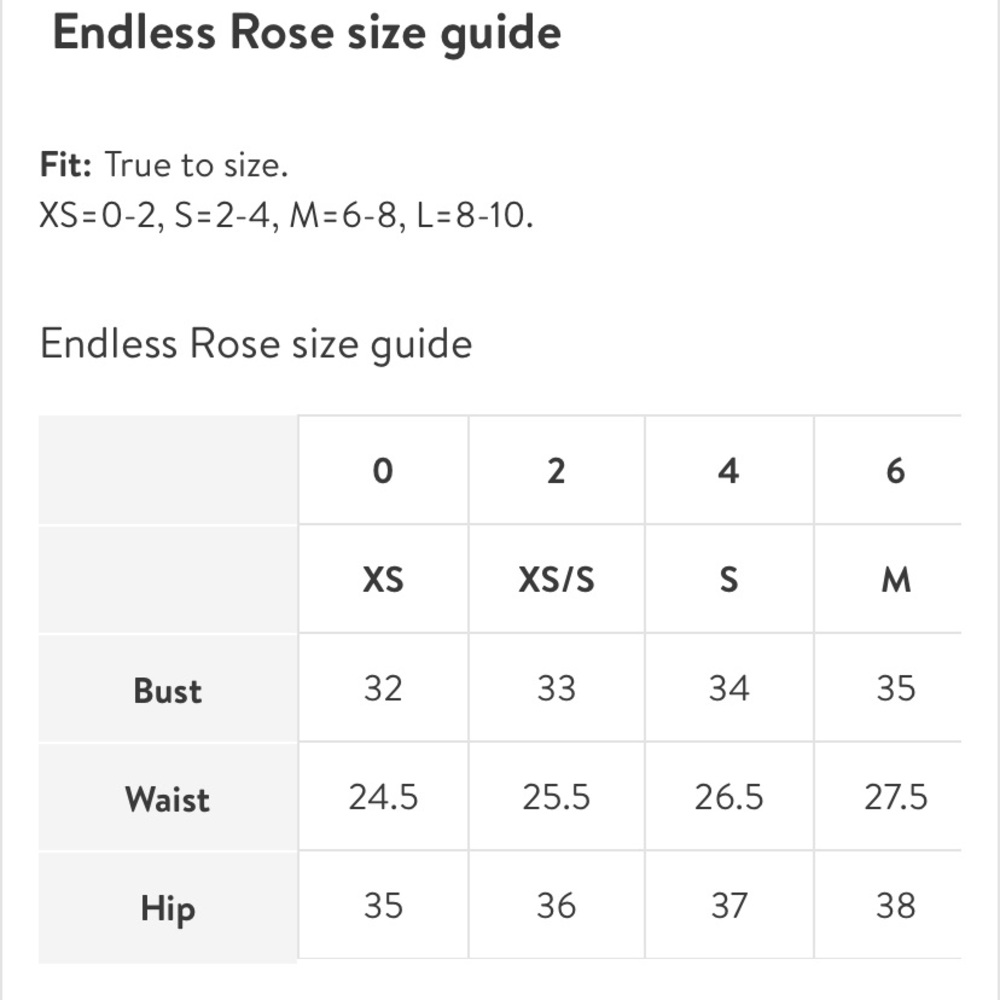This screenshot has height=1000, width=1000.
Task: Select the size 0 column header
Action: tap(383, 471)
